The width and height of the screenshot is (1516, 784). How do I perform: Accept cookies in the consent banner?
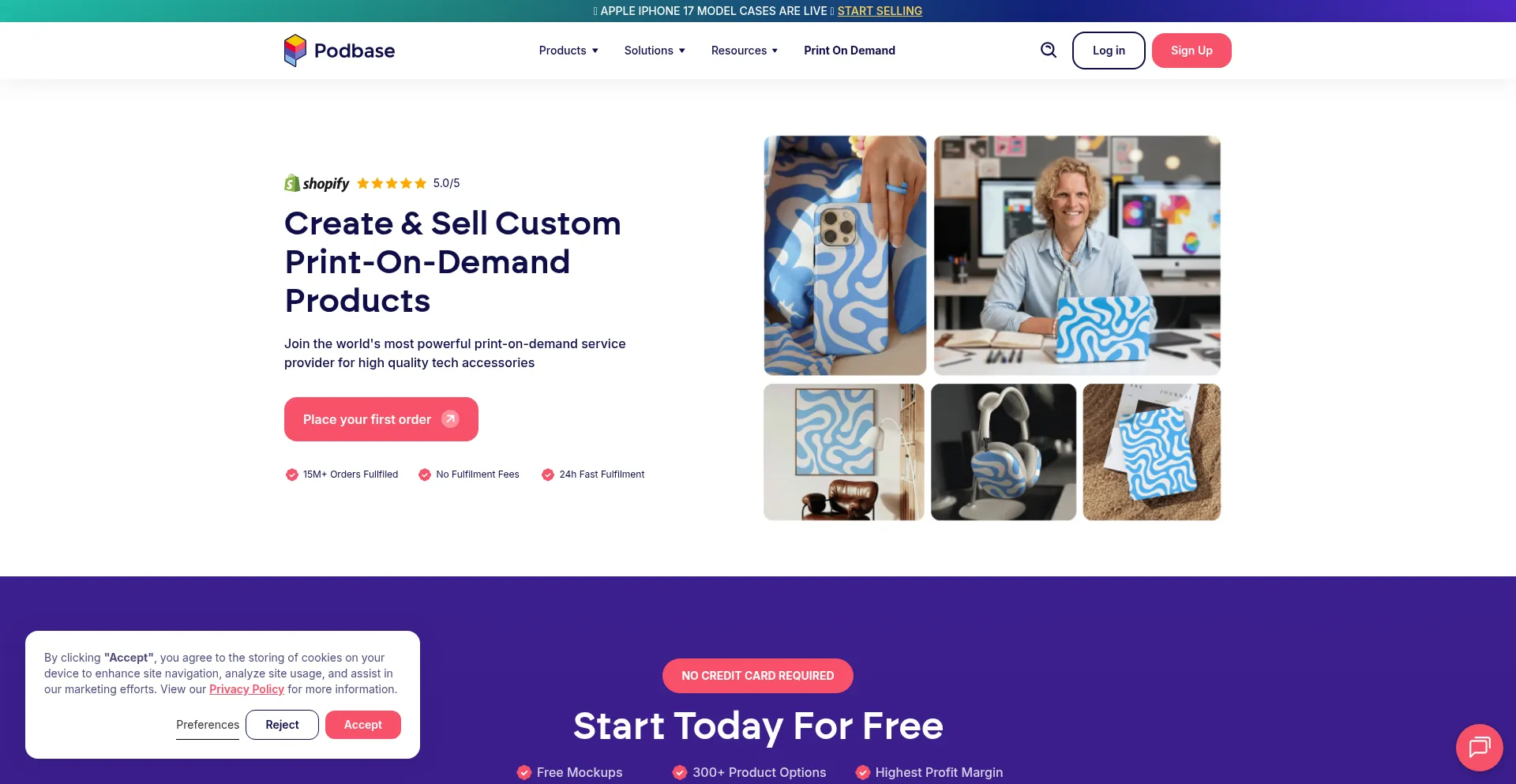coord(363,725)
